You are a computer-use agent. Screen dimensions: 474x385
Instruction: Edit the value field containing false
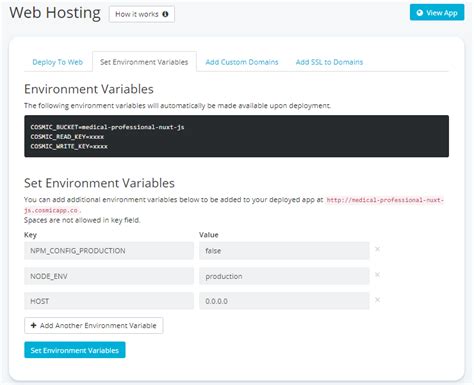(284, 251)
